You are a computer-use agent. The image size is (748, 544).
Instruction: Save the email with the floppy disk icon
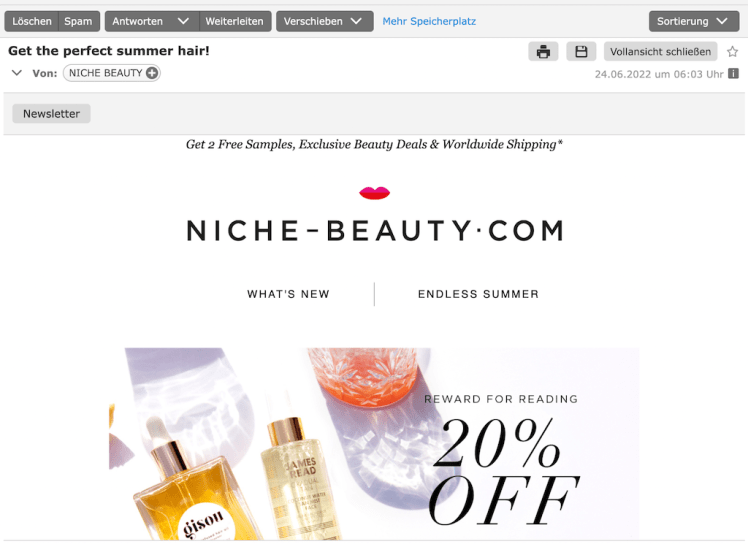click(x=581, y=52)
